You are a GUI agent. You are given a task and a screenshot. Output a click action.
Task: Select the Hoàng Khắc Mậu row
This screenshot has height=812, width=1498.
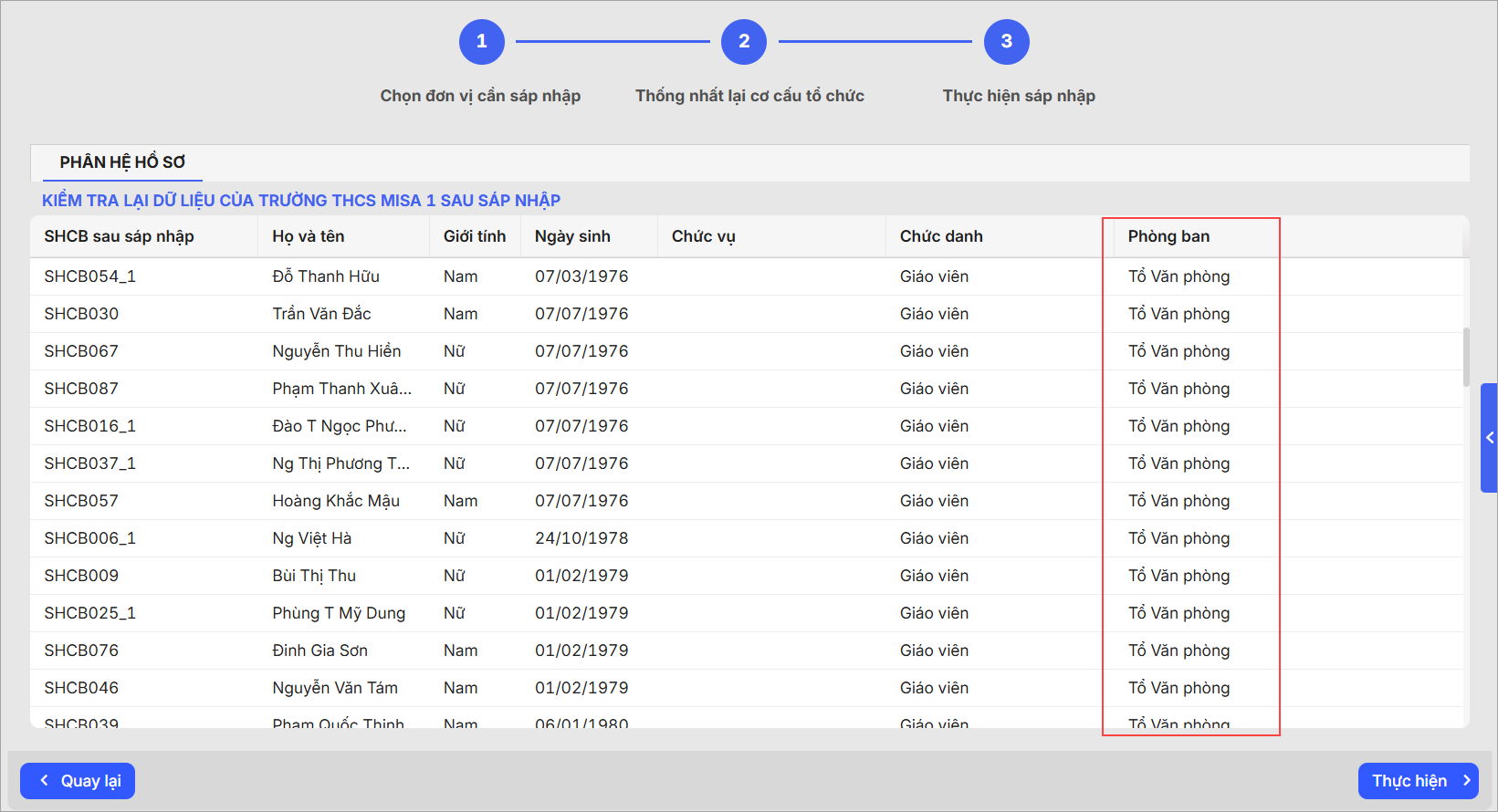[x=335, y=501]
